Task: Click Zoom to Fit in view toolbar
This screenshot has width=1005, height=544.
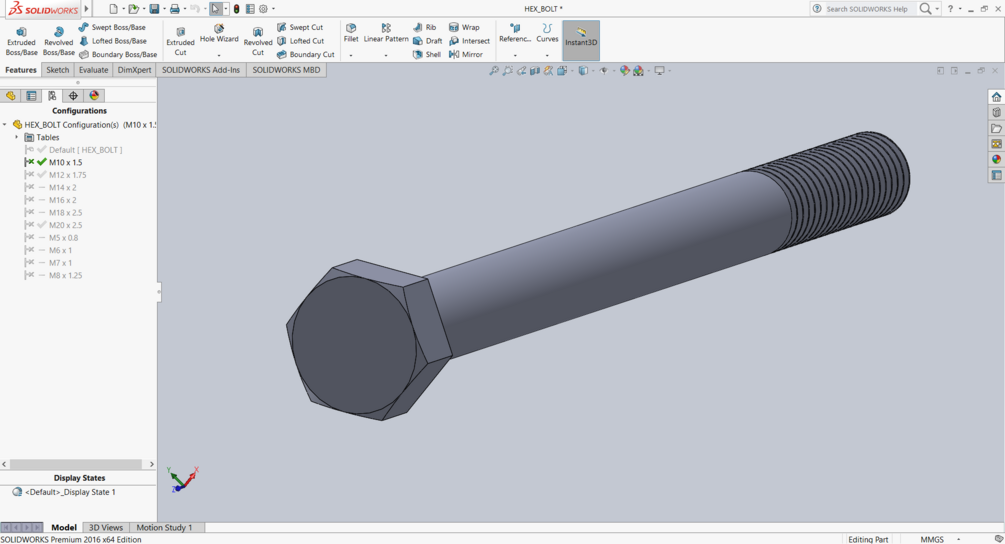Action: pyautogui.click(x=494, y=70)
